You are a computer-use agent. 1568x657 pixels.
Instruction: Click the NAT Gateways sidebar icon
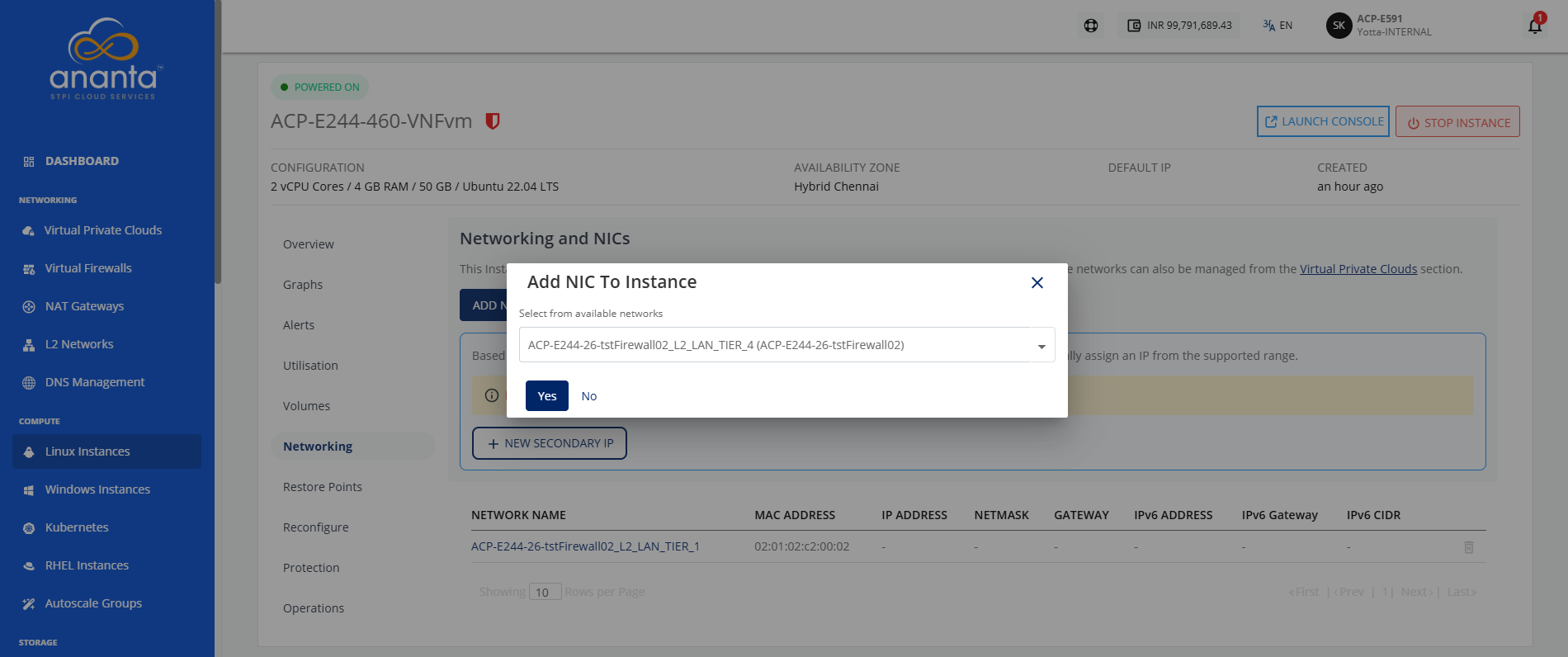29,307
